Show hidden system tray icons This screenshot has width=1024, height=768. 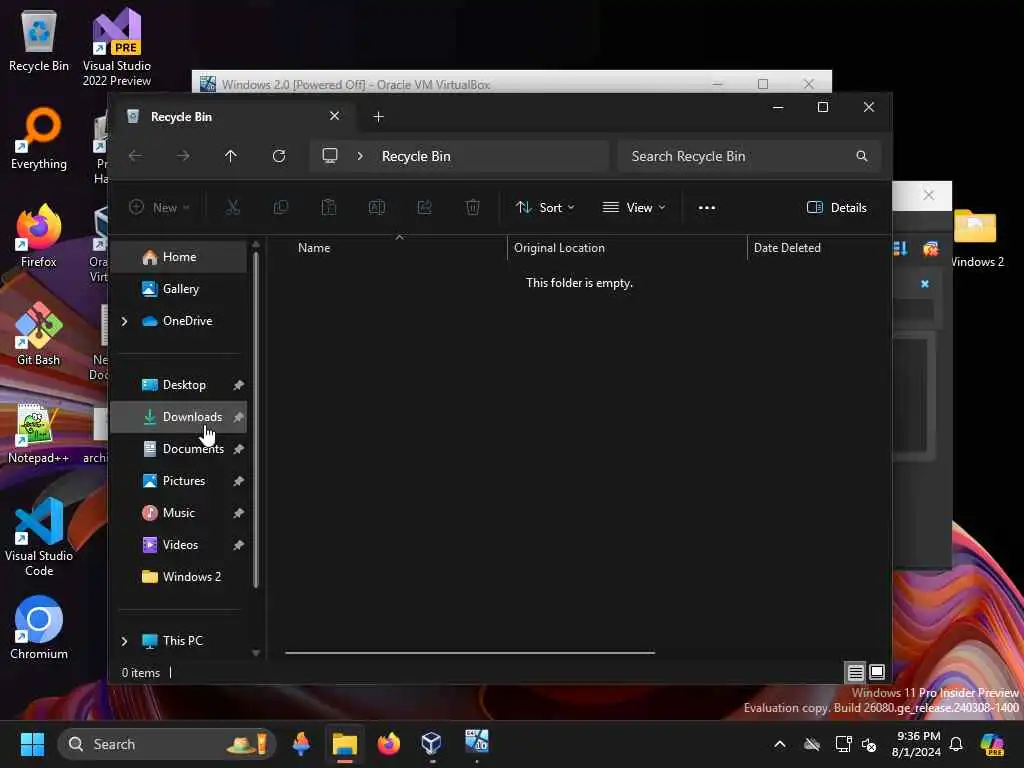pos(780,744)
